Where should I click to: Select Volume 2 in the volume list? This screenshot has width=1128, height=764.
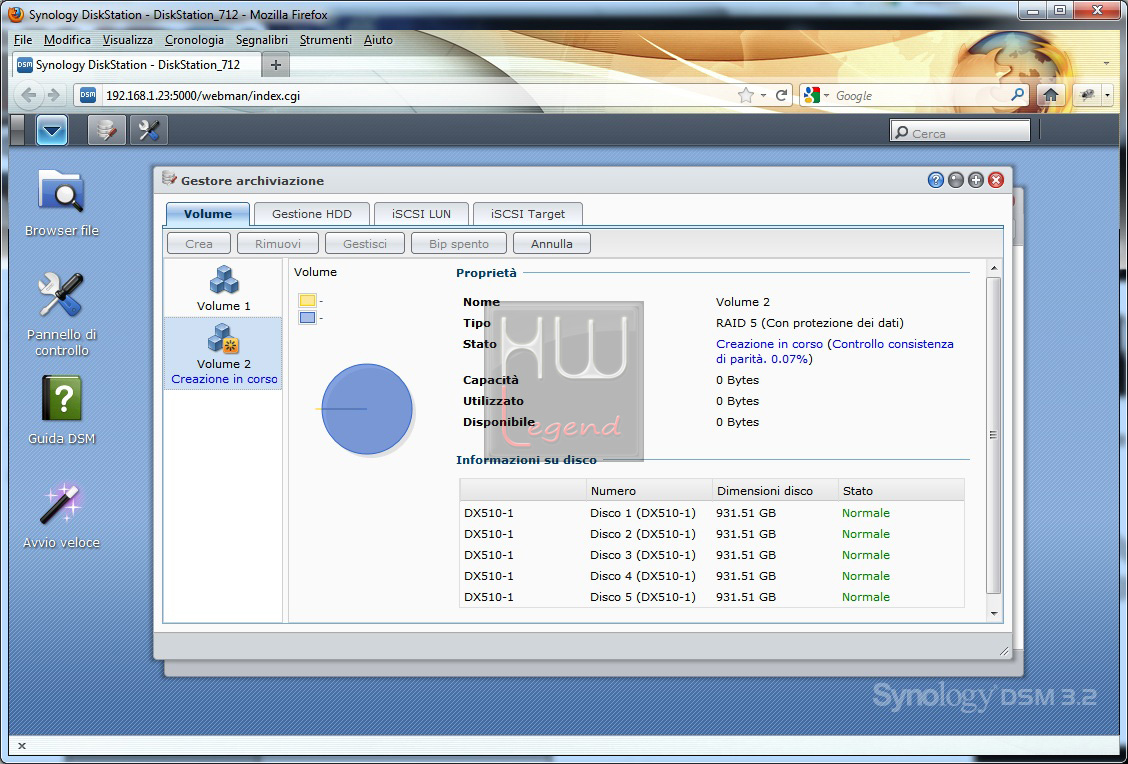coord(224,354)
